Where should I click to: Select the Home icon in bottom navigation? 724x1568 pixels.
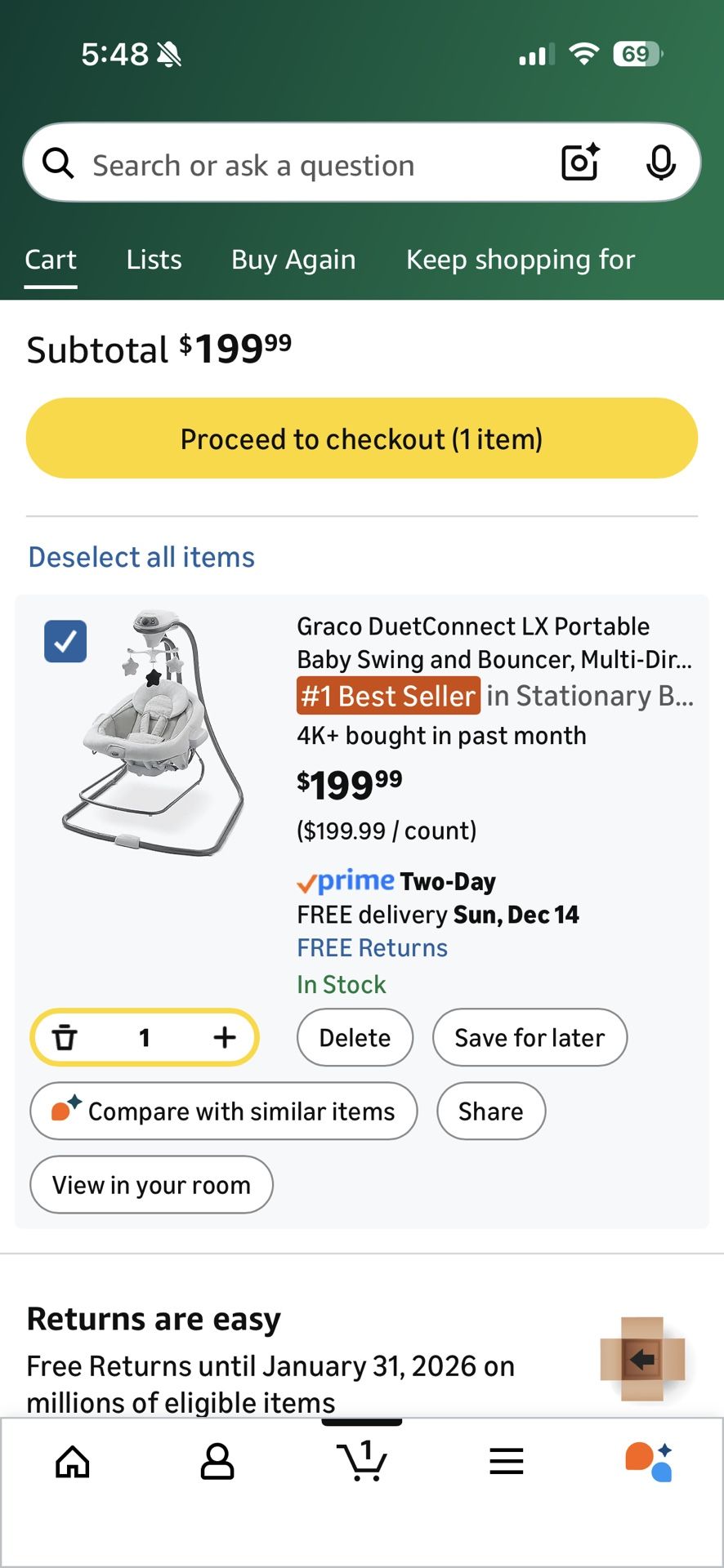coord(72,1462)
